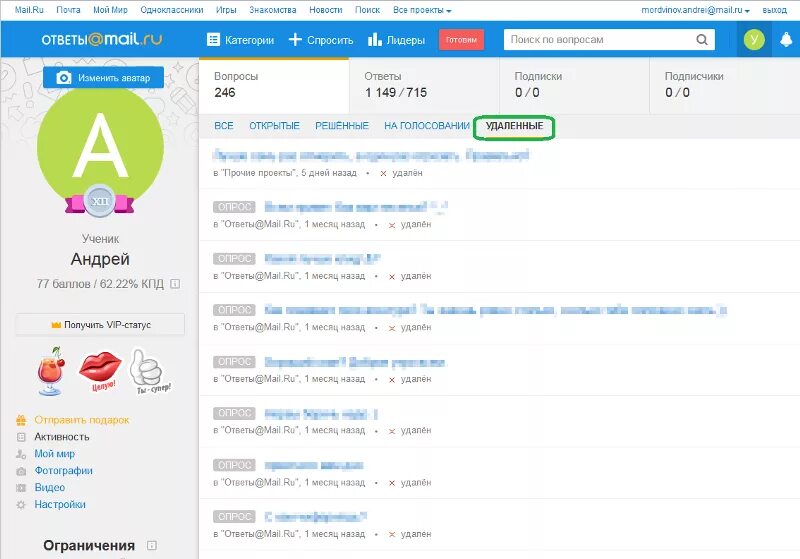Click the Мой мир person icon
Image resolution: width=800 pixels, height=559 pixels.
pos(21,454)
